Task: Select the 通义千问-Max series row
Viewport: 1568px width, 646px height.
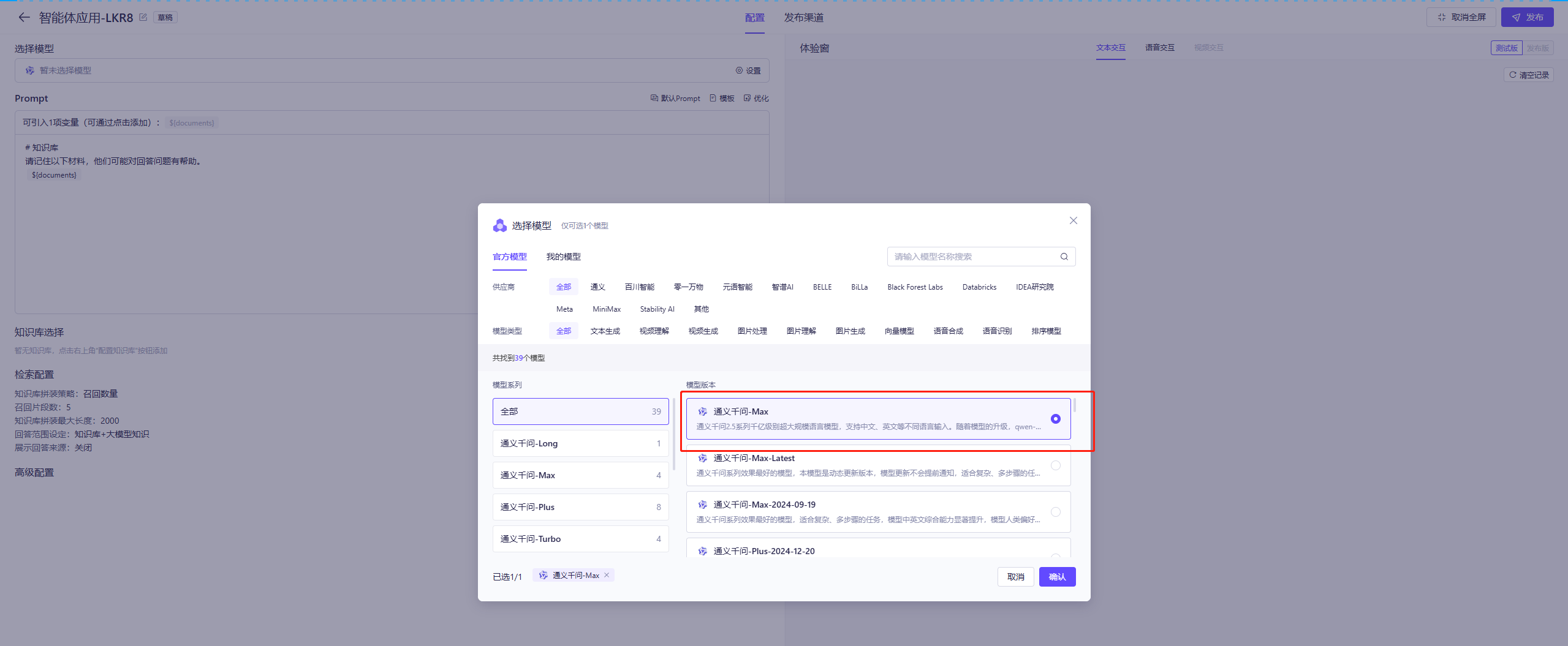Action: point(581,475)
